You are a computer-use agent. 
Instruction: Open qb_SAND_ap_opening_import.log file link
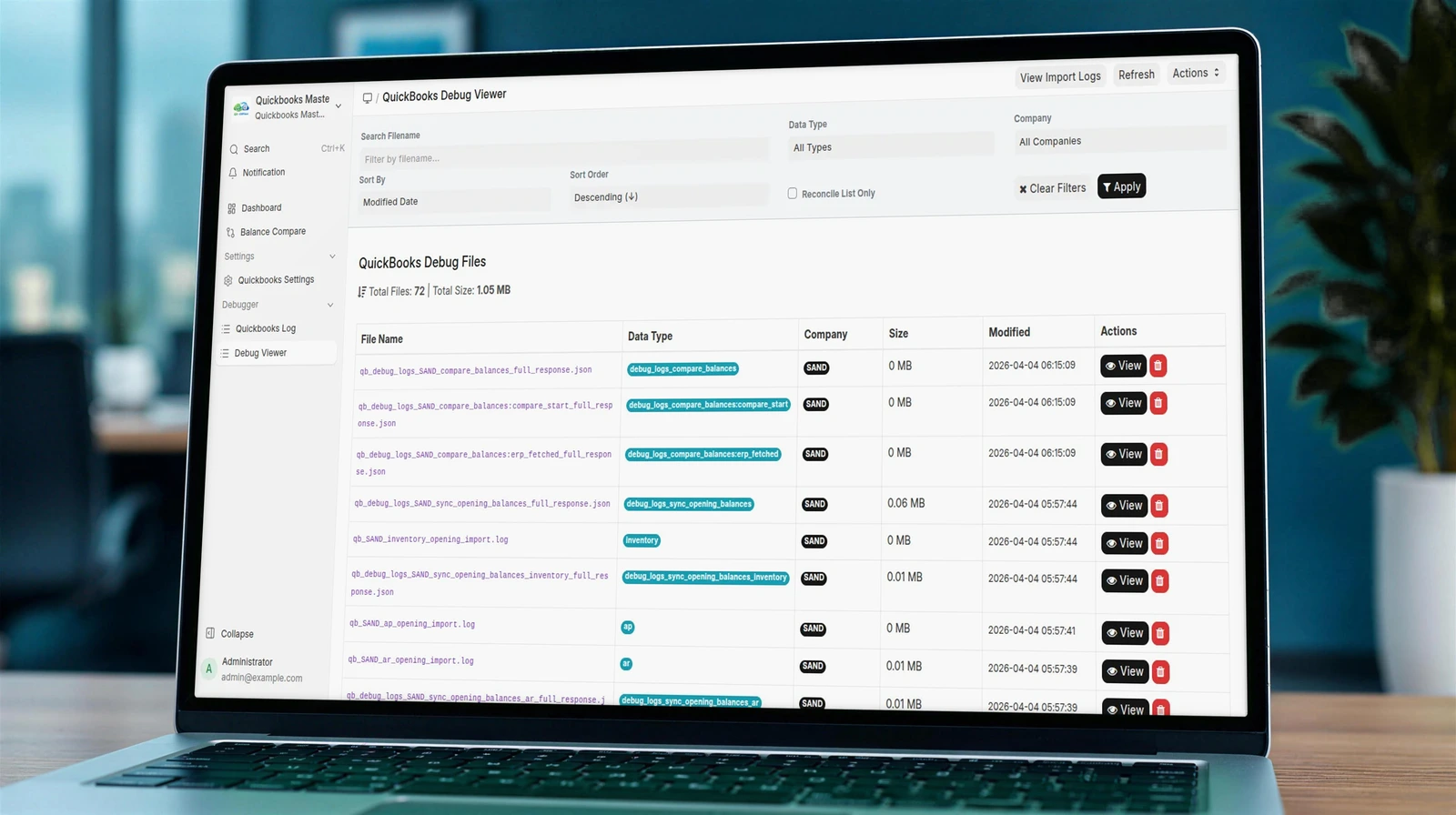point(412,624)
